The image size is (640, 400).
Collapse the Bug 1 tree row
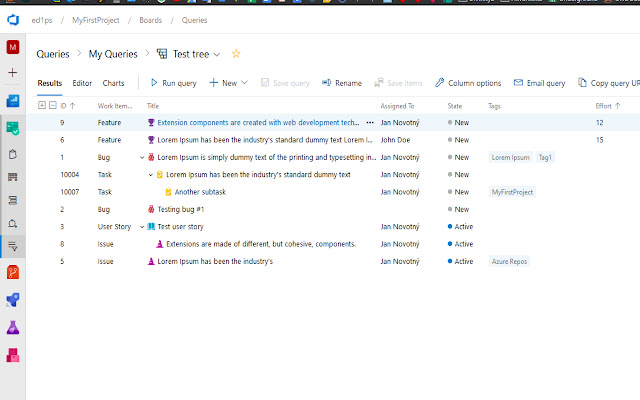(x=142, y=157)
